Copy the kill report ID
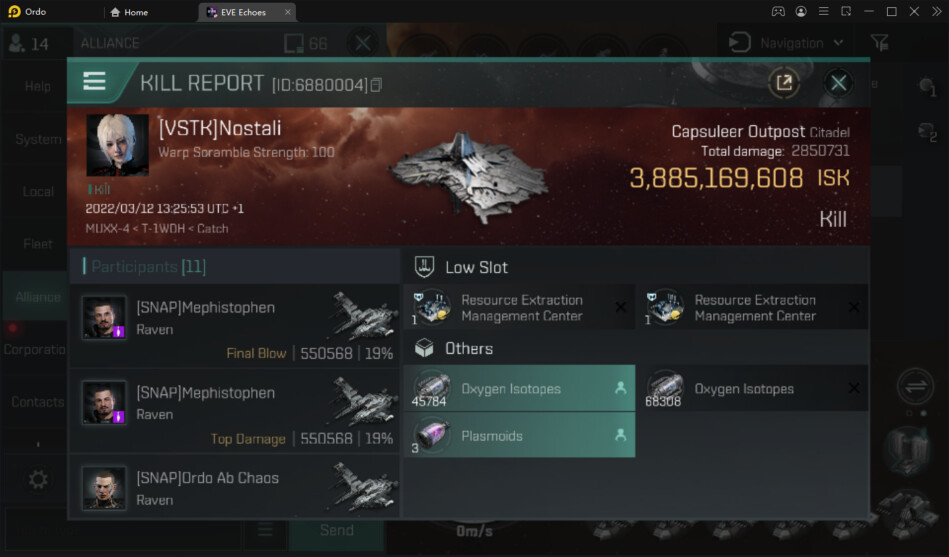 pyautogui.click(x=376, y=85)
